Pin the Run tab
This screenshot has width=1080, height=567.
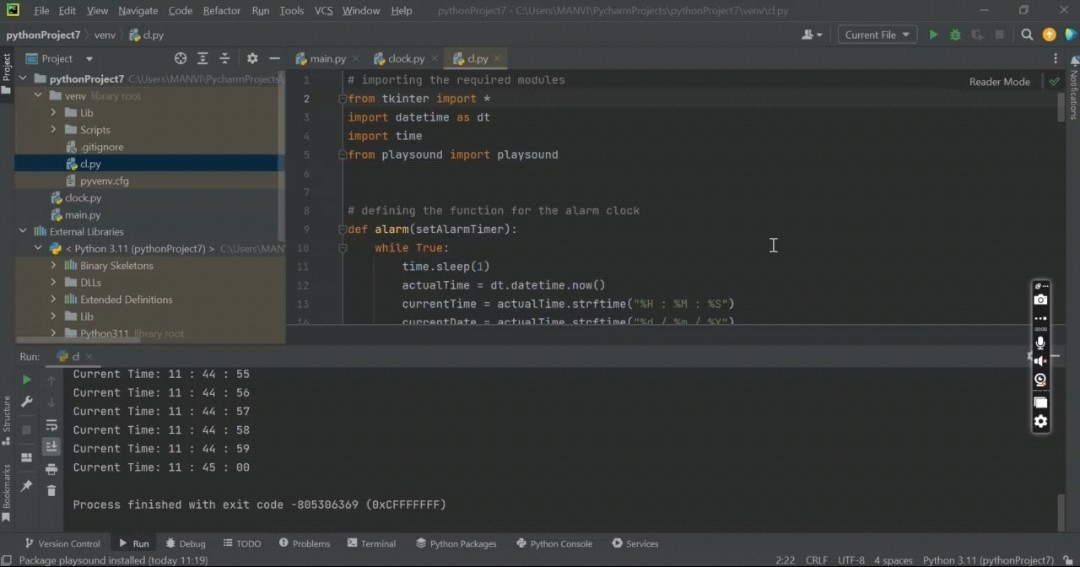[27, 486]
